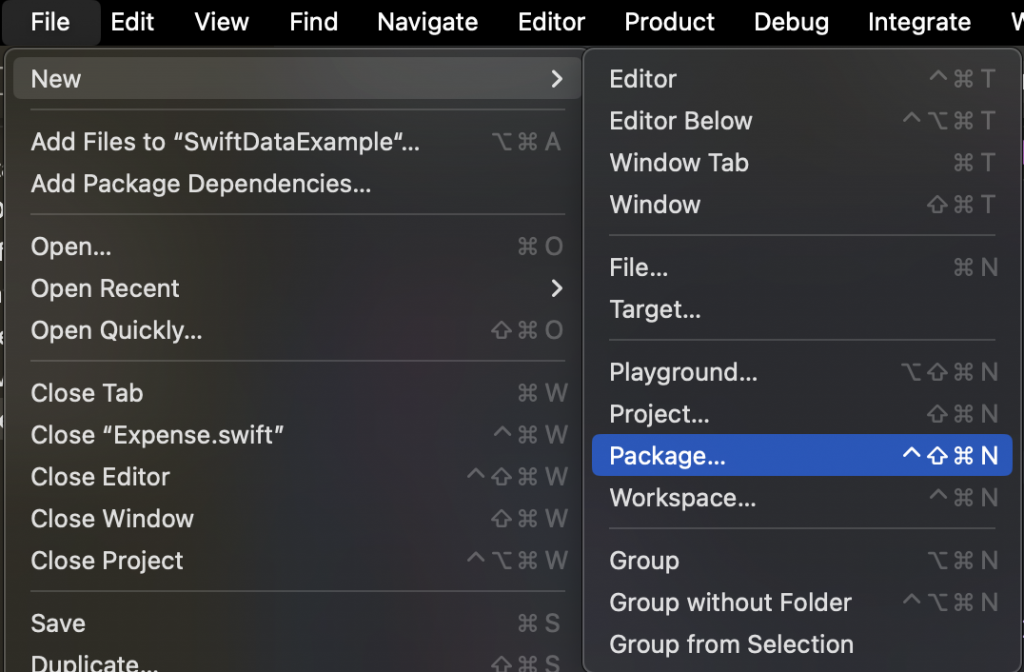Choose Editor Below option
The width and height of the screenshot is (1024, 672).
click(680, 121)
